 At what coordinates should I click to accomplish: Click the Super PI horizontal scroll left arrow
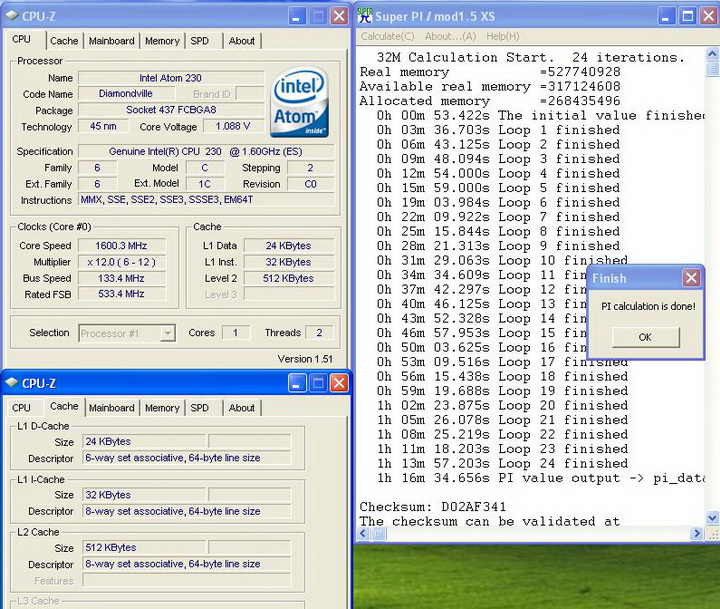point(363,534)
